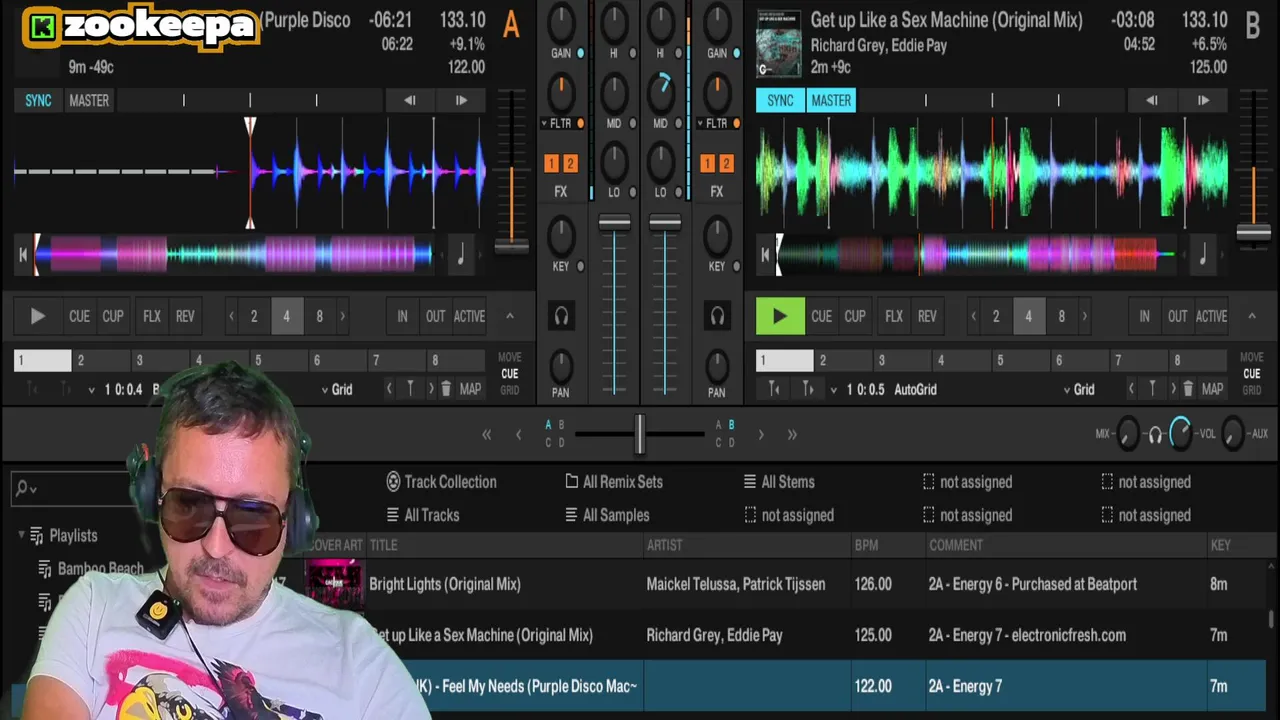Toggle keylock note icon on Deck B
Screen dimensions: 1280x720
tap(1202, 255)
